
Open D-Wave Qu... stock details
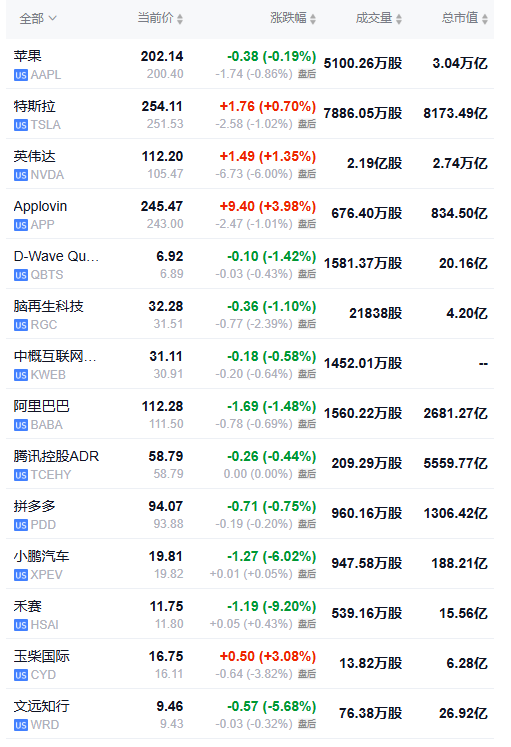click(250, 264)
